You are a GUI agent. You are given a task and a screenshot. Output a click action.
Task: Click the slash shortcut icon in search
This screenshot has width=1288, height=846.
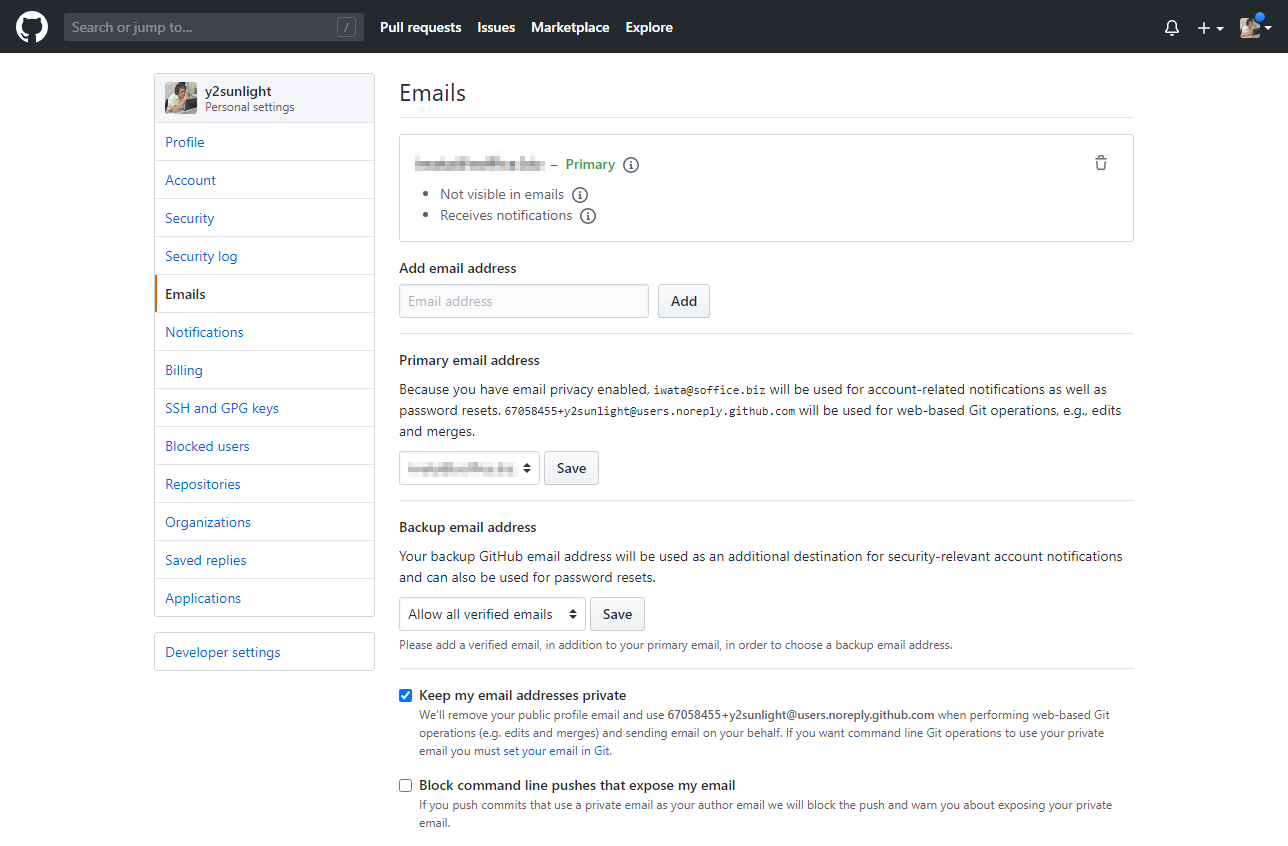(x=346, y=28)
